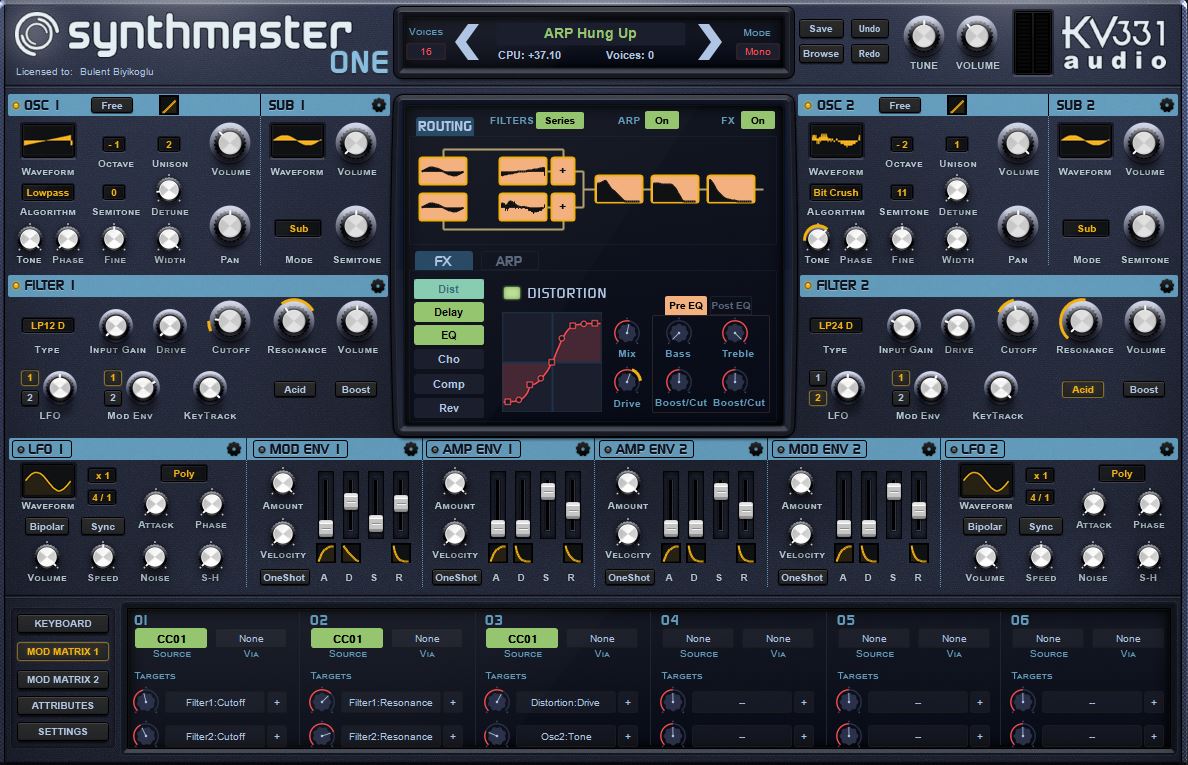This screenshot has height=765, width=1188.
Task: Click the FILTER 2 gear icon
Action: [x=1167, y=286]
